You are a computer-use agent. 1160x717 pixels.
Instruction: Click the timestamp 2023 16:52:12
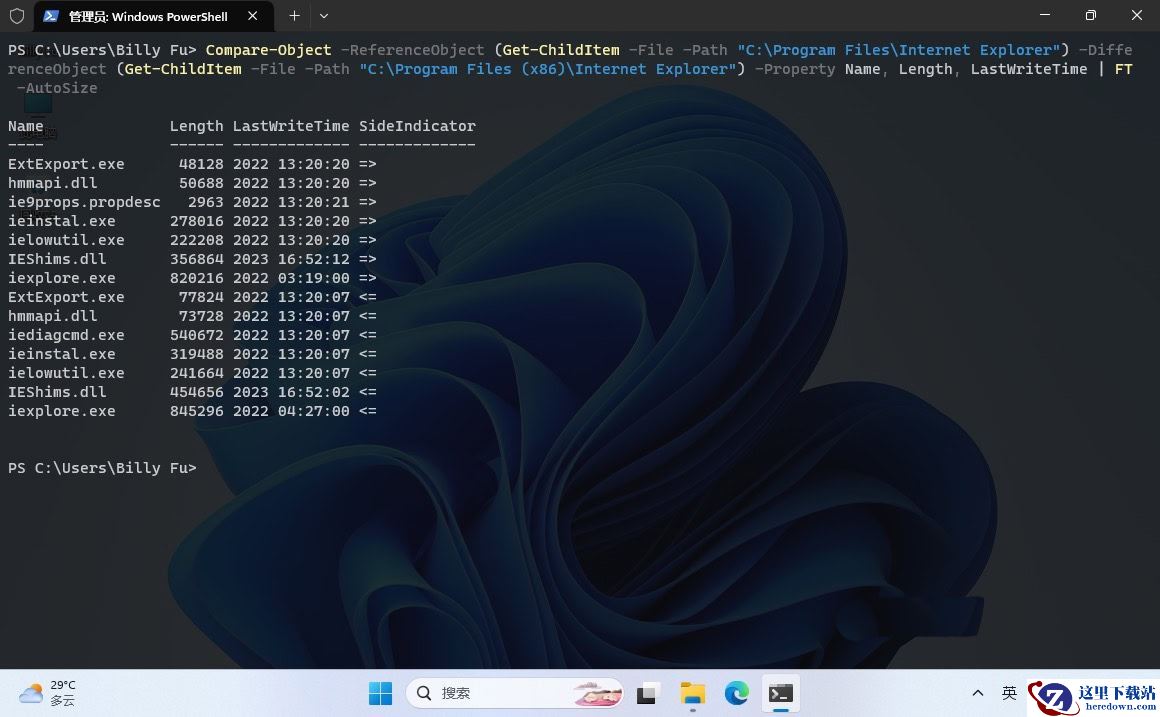coord(291,259)
